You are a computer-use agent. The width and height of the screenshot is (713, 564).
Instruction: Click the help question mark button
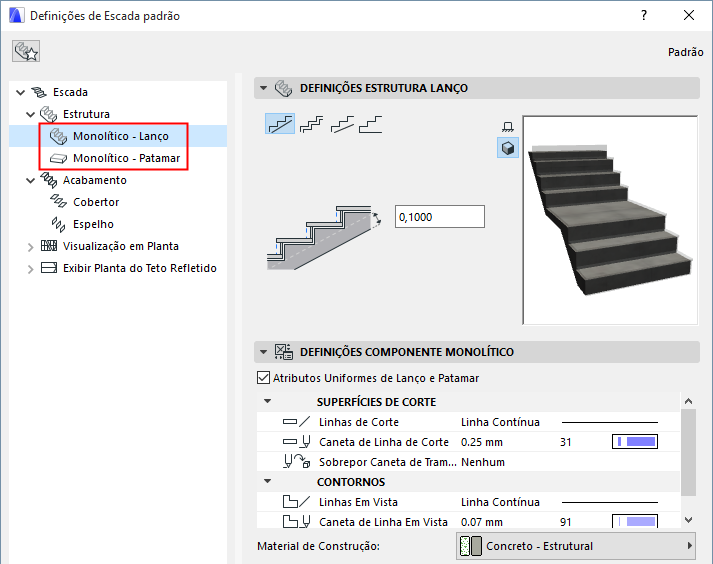coord(644,15)
